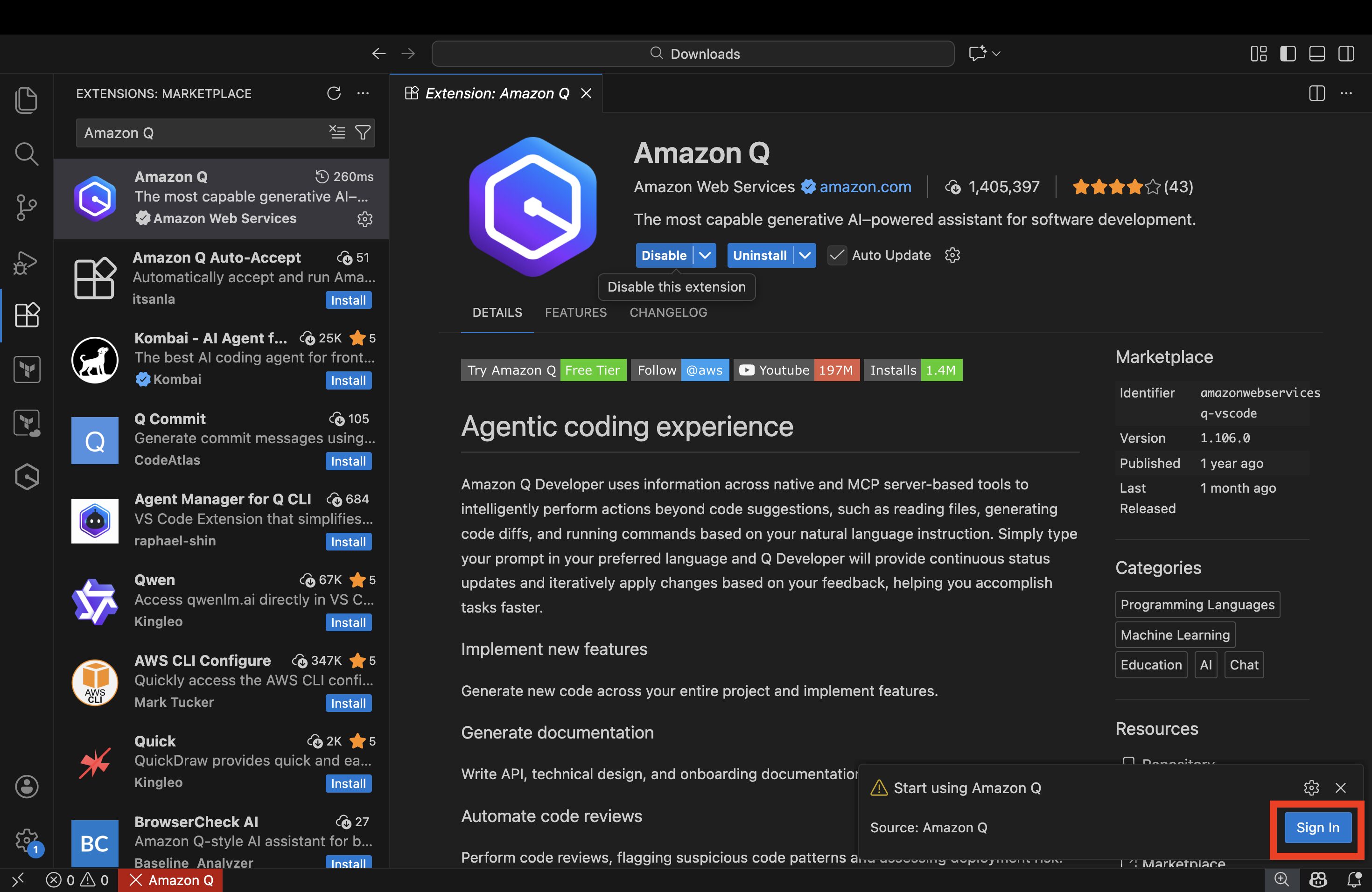Clear extensions search results icon
Screen dimensions: 1372x892
(x=337, y=133)
